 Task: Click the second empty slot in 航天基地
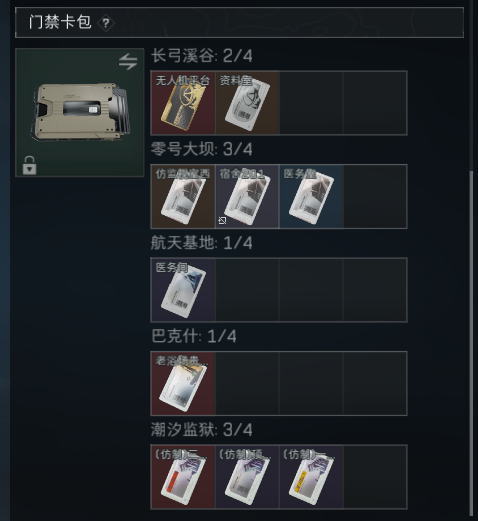247,290
